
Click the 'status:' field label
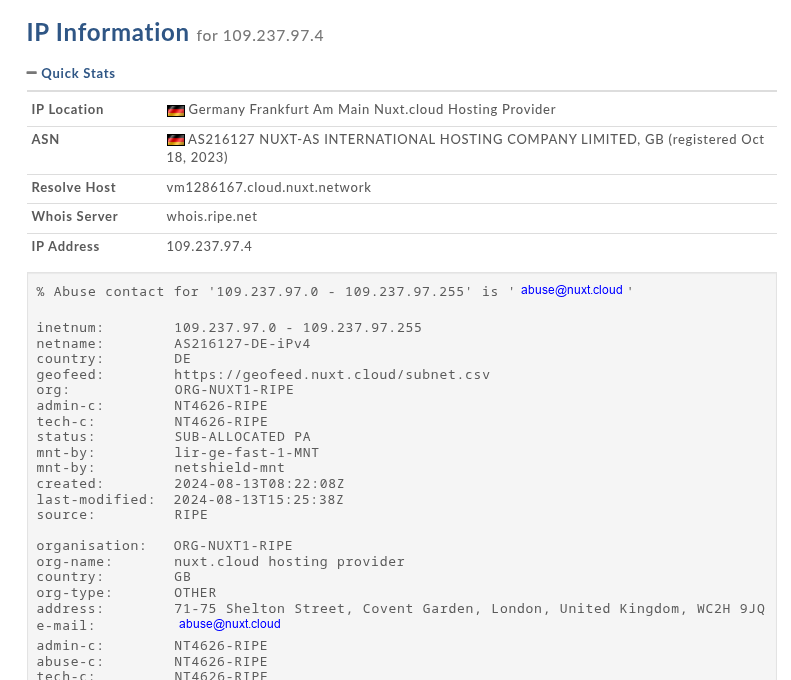click(x=66, y=437)
